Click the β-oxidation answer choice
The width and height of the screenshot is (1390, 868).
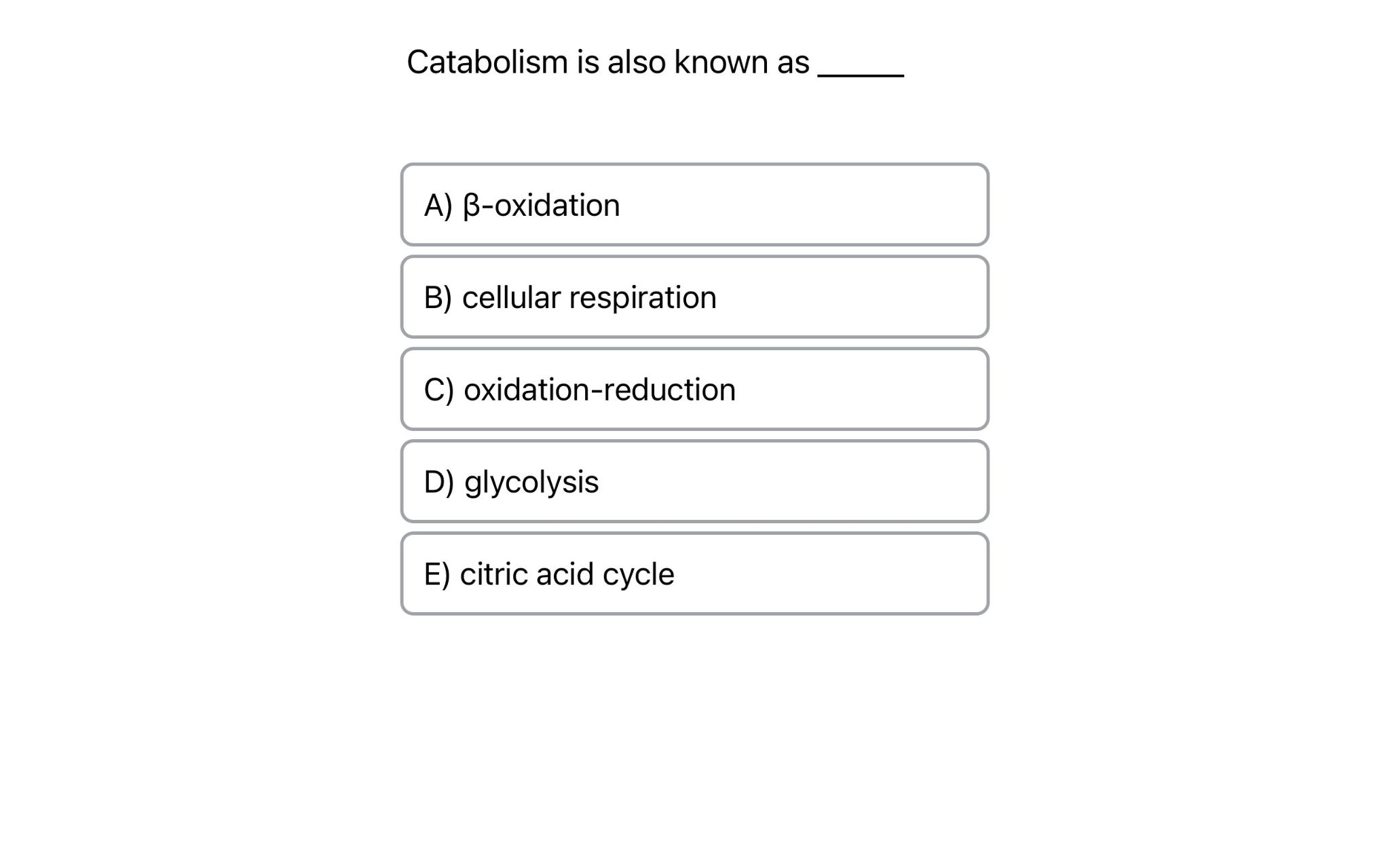tap(694, 204)
